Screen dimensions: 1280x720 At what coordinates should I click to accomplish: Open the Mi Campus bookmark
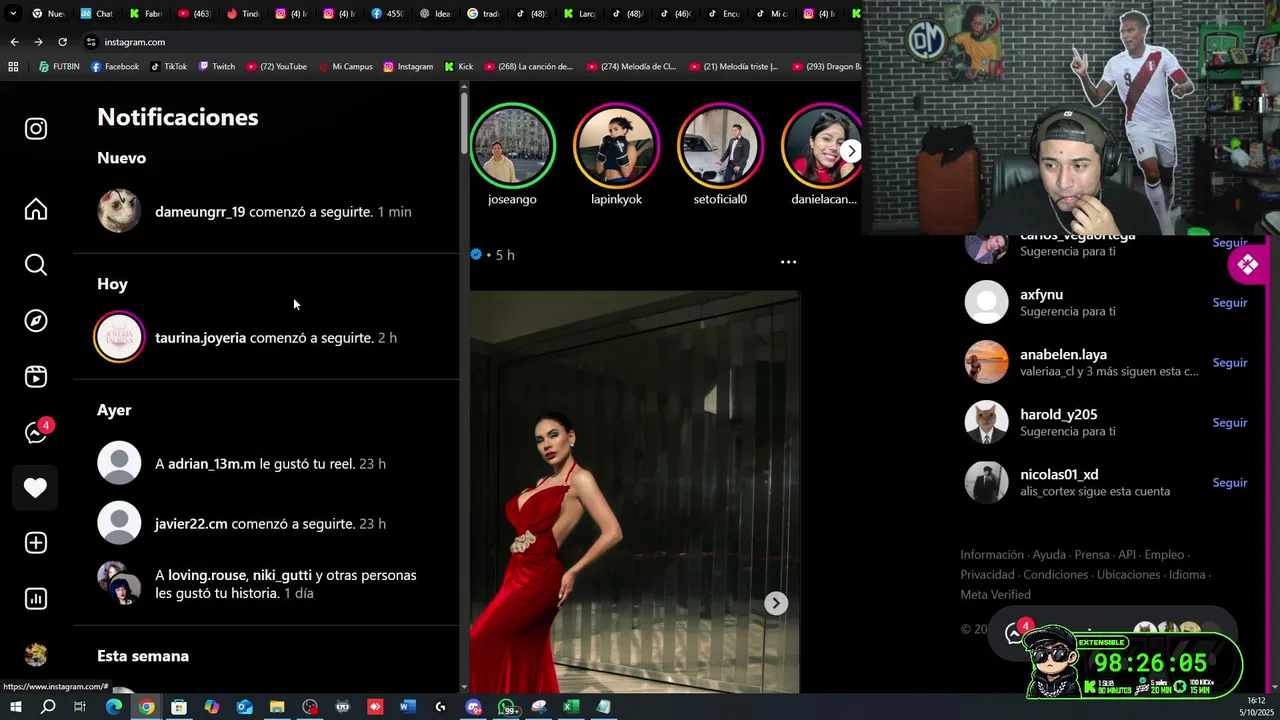coord(346,67)
